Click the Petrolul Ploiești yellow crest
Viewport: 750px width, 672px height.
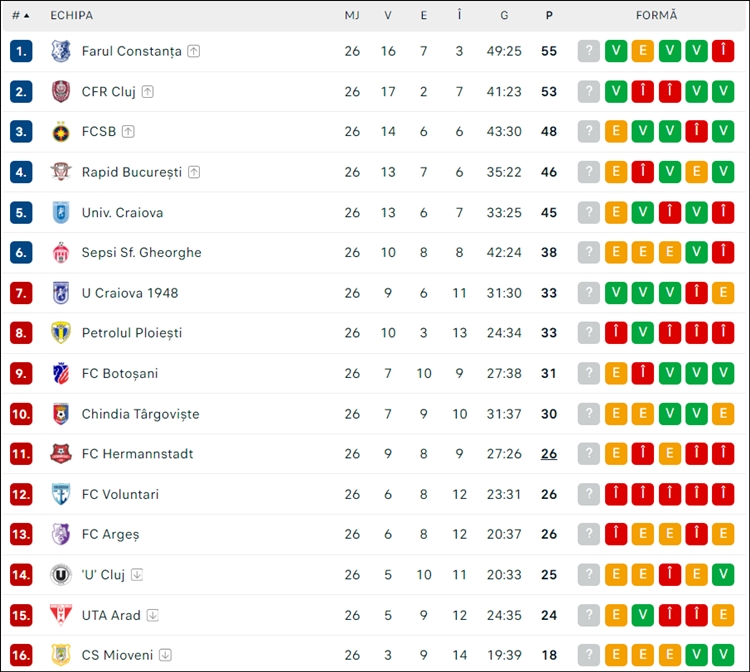(61, 333)
